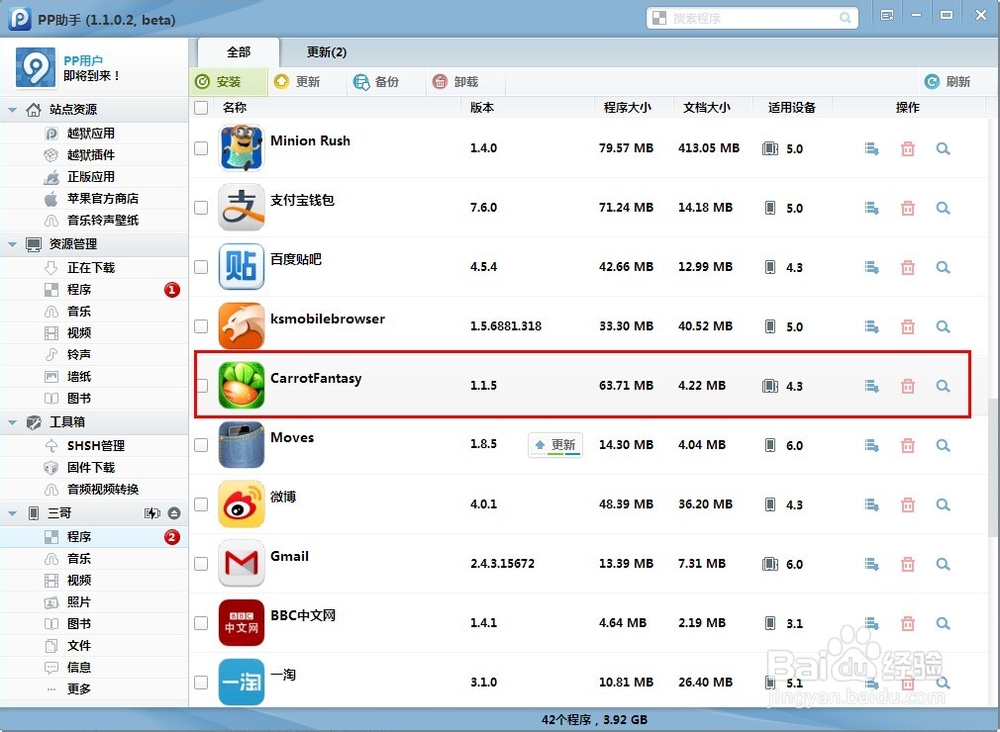Open 照片 under the 三哥 device
The height and width of the screenshot is (732, 1000).
[79, 602]
